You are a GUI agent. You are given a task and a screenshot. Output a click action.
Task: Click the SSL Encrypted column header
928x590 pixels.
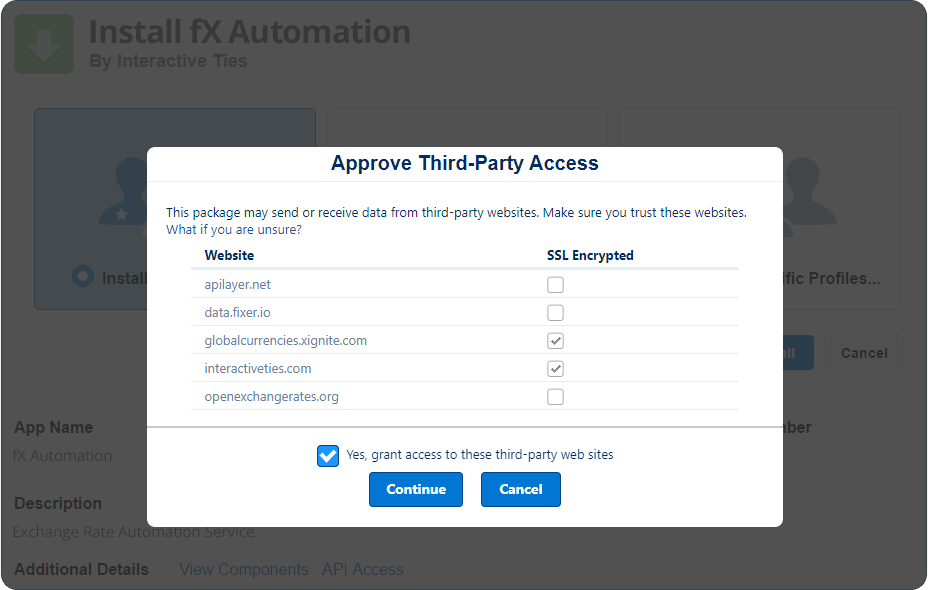590,256
